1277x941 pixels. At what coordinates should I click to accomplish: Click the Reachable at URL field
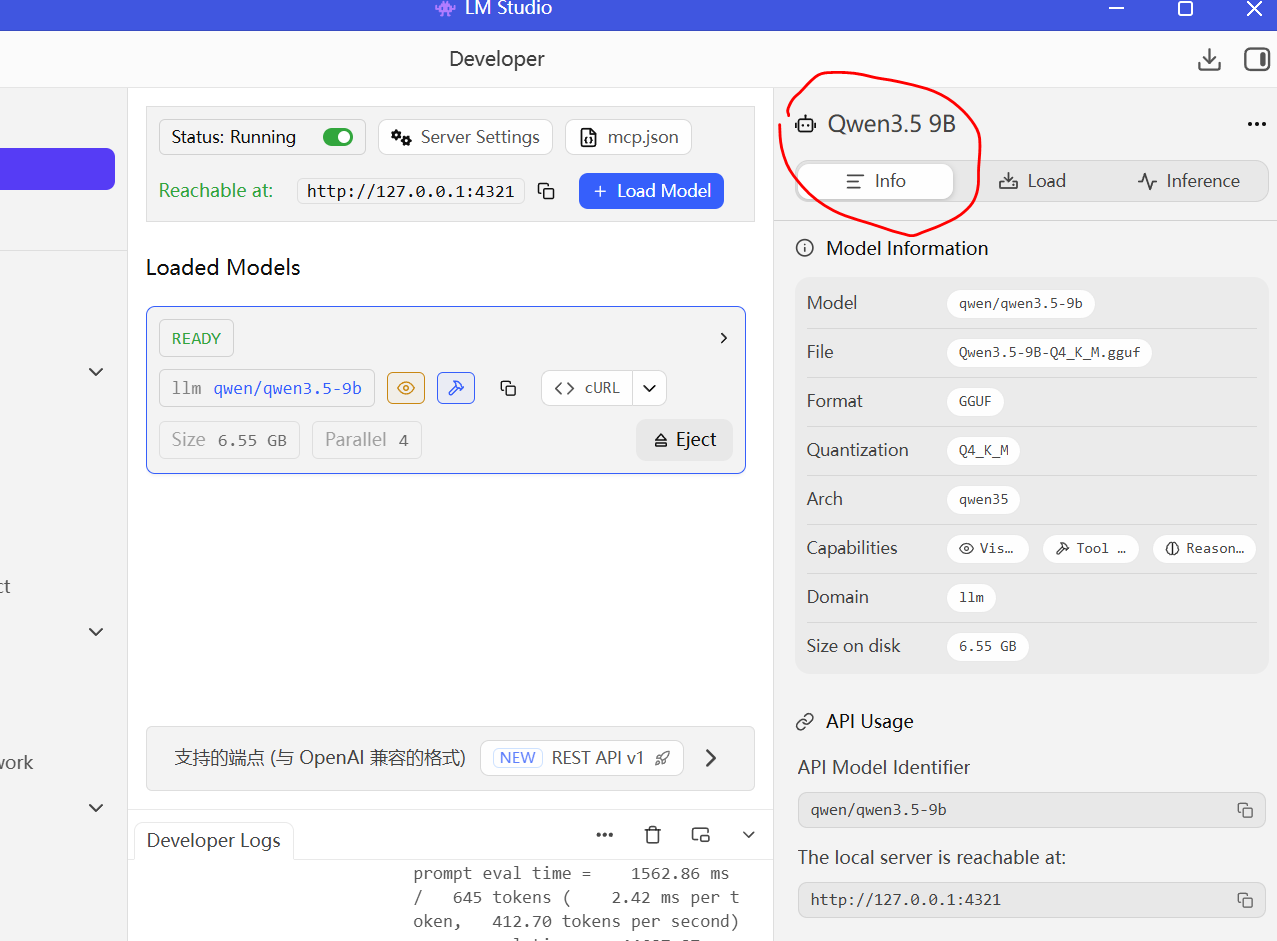click(x=411, y=191)
